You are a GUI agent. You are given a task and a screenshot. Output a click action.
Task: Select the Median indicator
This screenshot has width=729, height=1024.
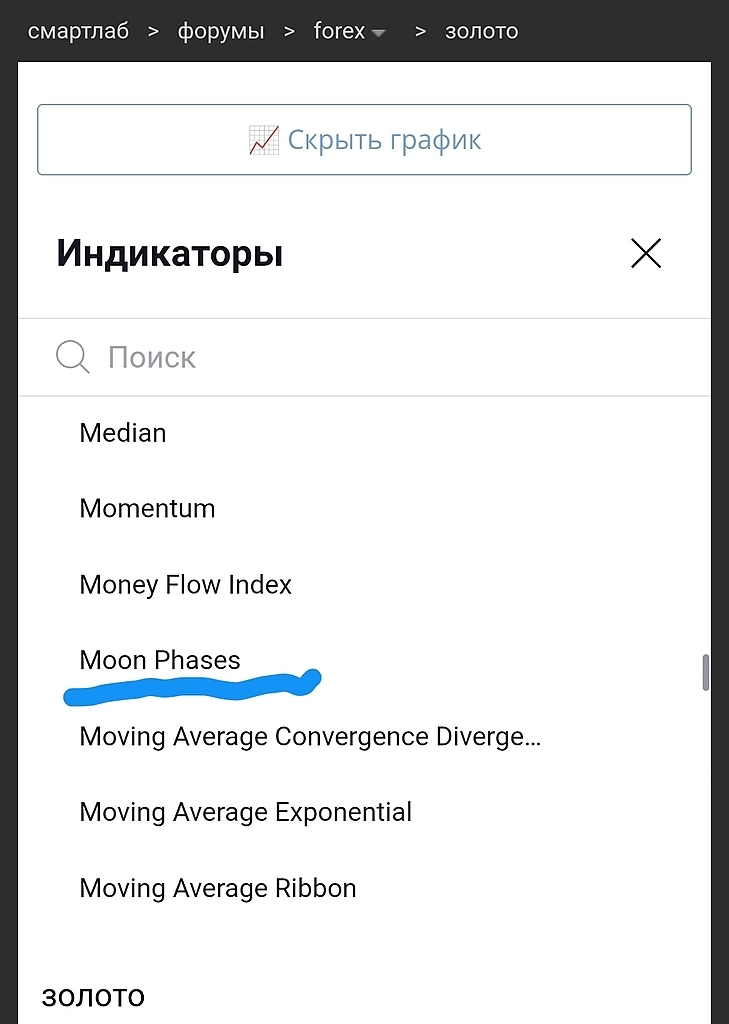click(x=123, y=433)
